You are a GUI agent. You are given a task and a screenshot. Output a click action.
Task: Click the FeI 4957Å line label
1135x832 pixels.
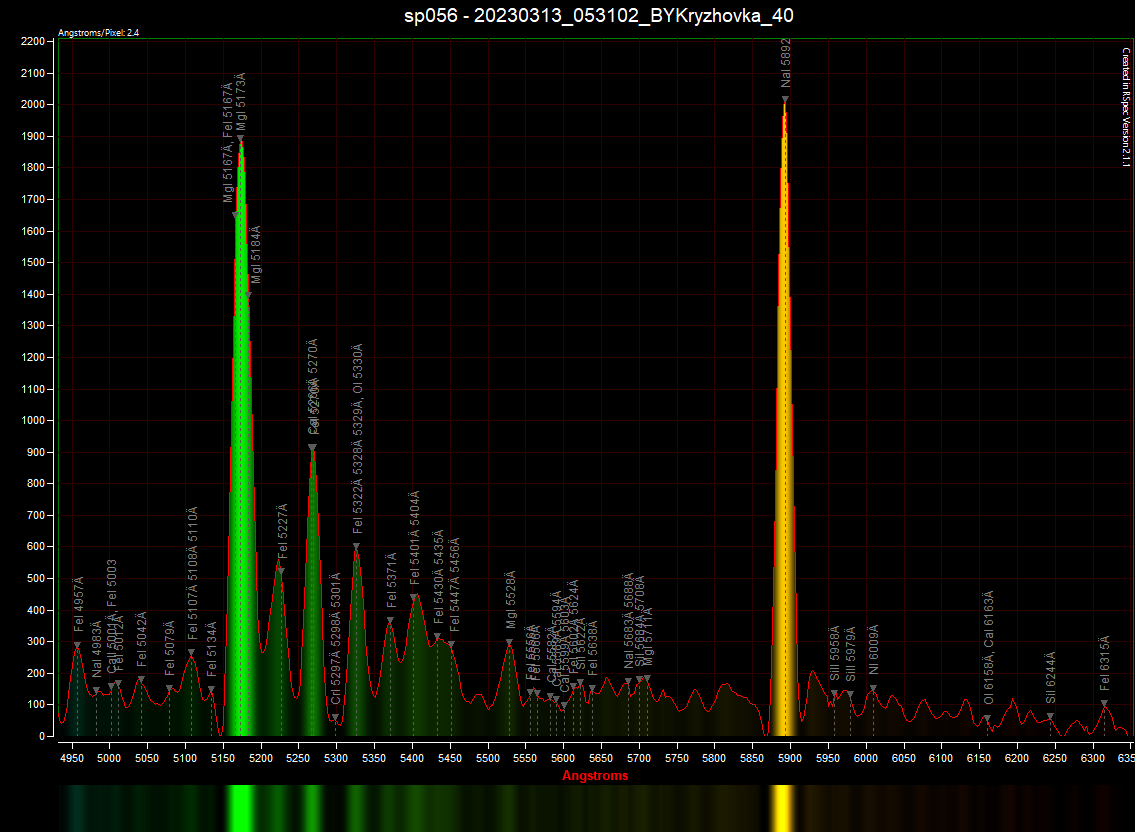click(x=78, y=605)
